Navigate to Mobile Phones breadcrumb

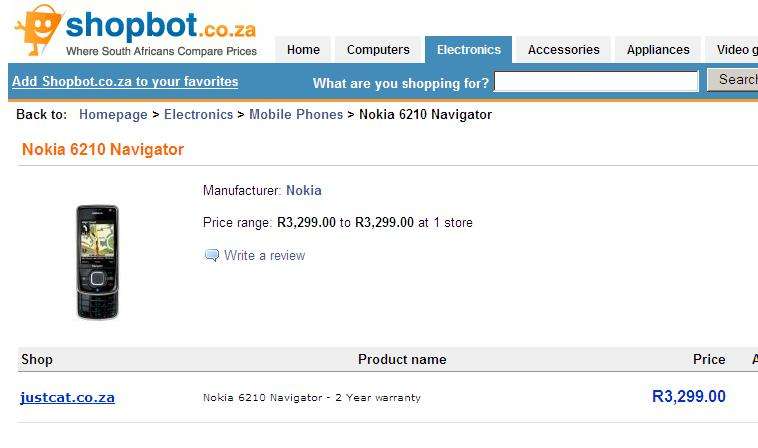(x=296, y=115)
